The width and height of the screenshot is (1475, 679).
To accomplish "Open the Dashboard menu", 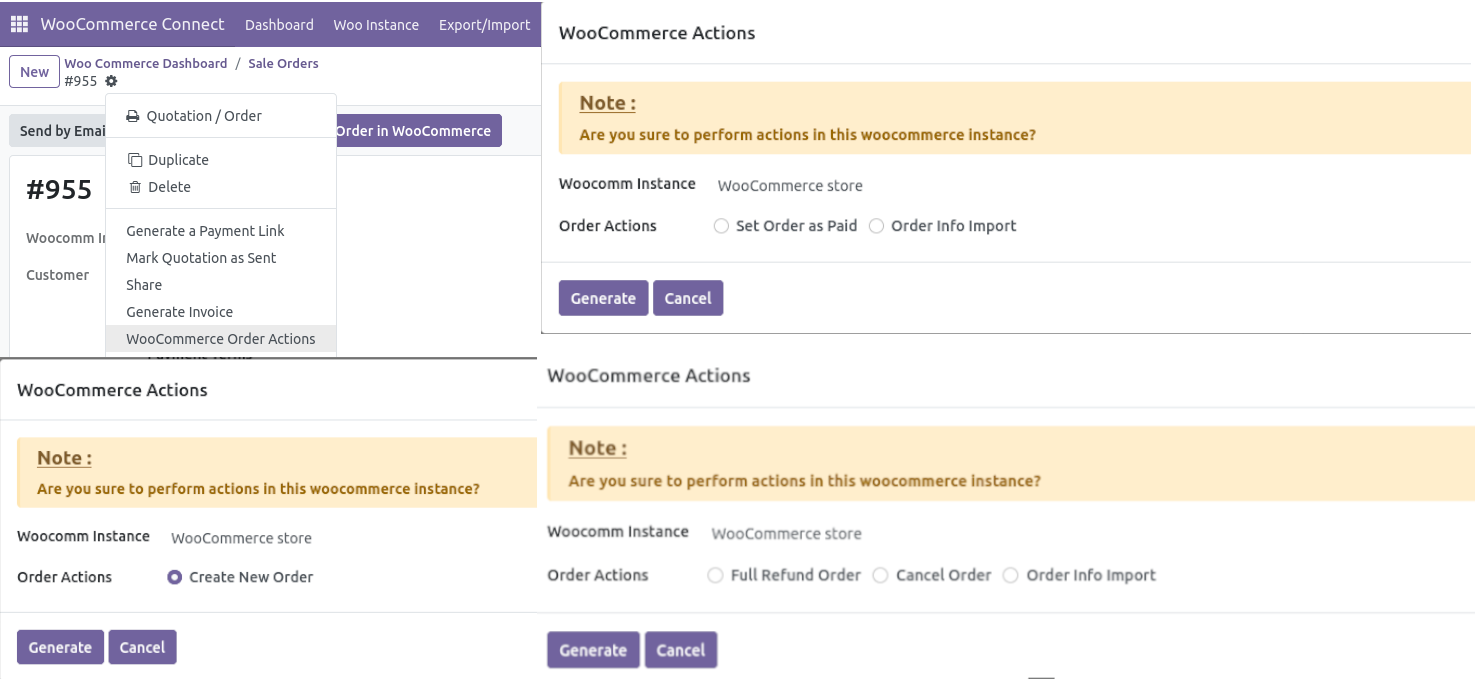I will click(x=279, y=24).
